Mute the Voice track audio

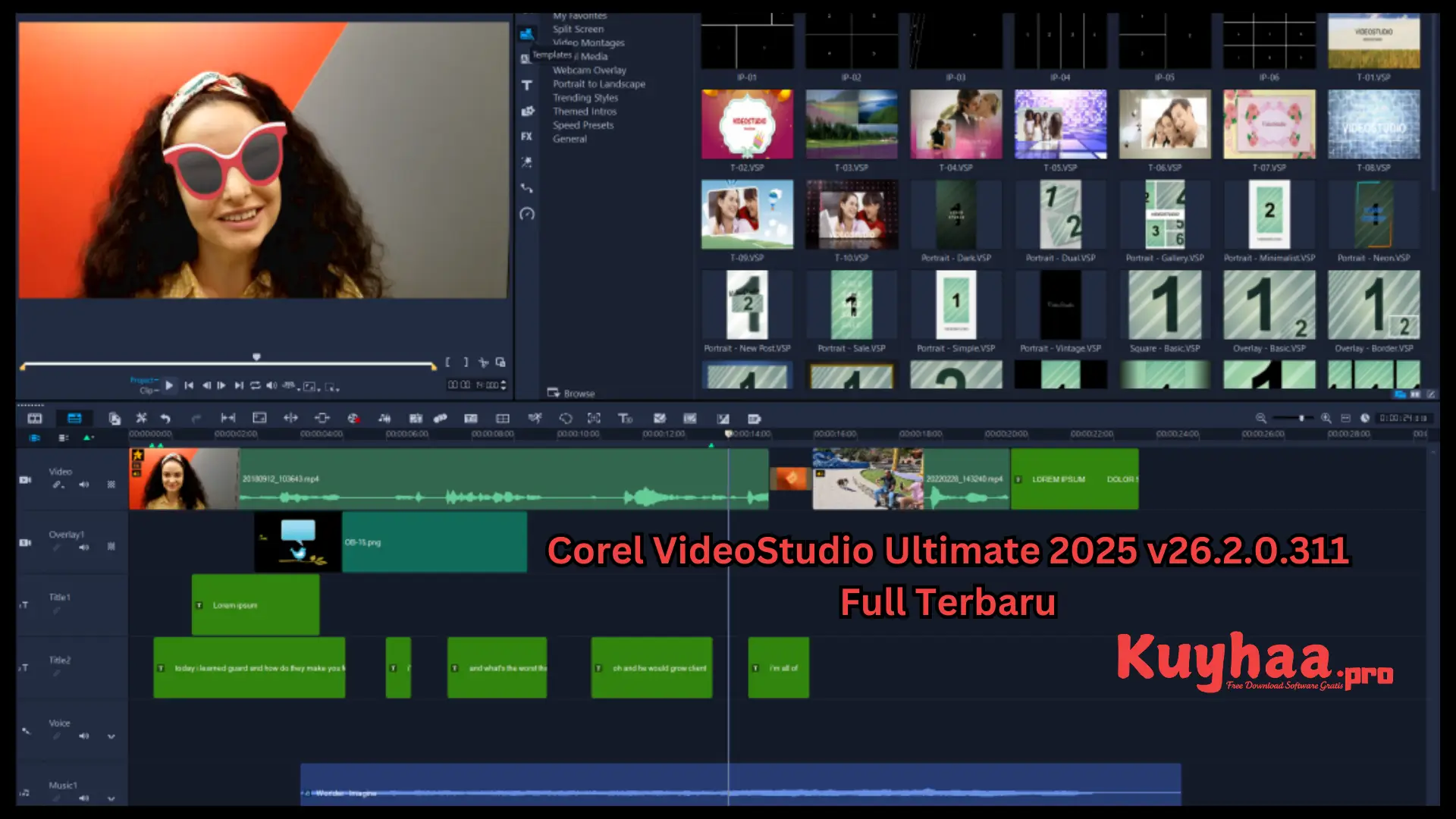[84, 736]
